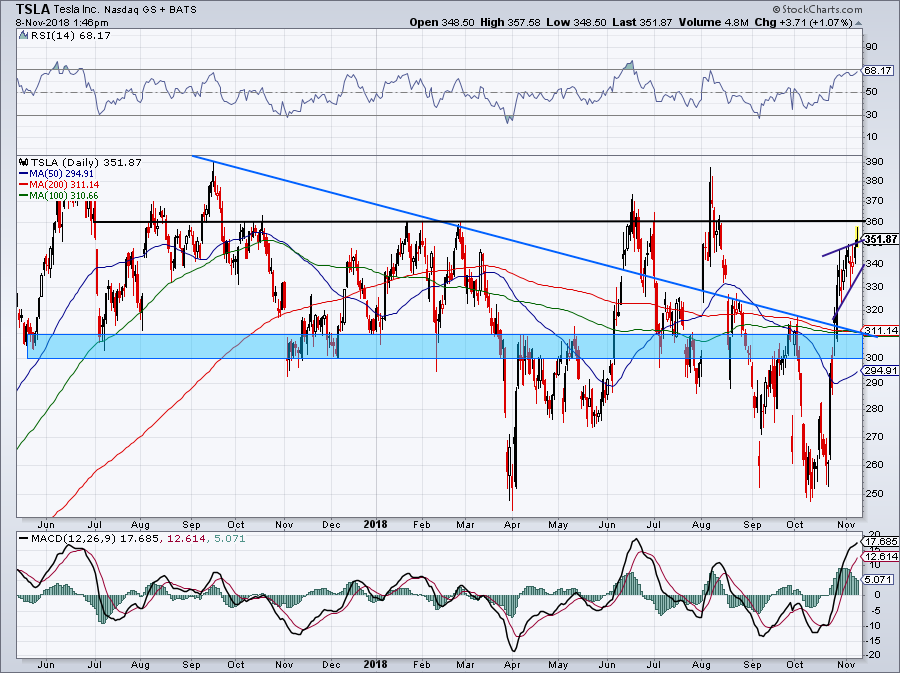The height and width of the screenshot is (673, 900).
Task: Select the TSLA ticker symbol in header
Action: [x=34, y=9]
